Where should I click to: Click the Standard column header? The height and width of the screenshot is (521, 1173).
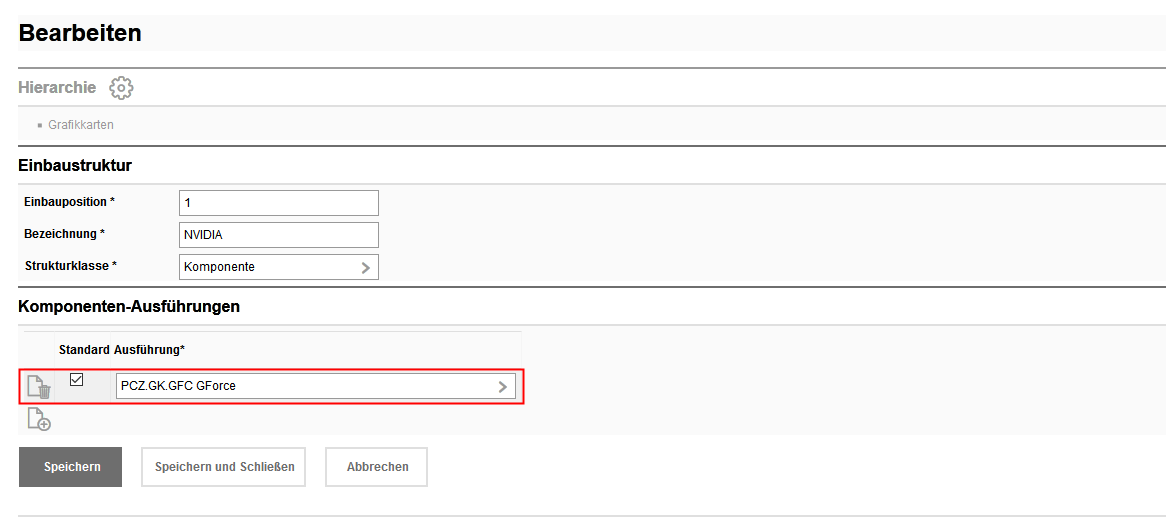[x=84, y=350]
